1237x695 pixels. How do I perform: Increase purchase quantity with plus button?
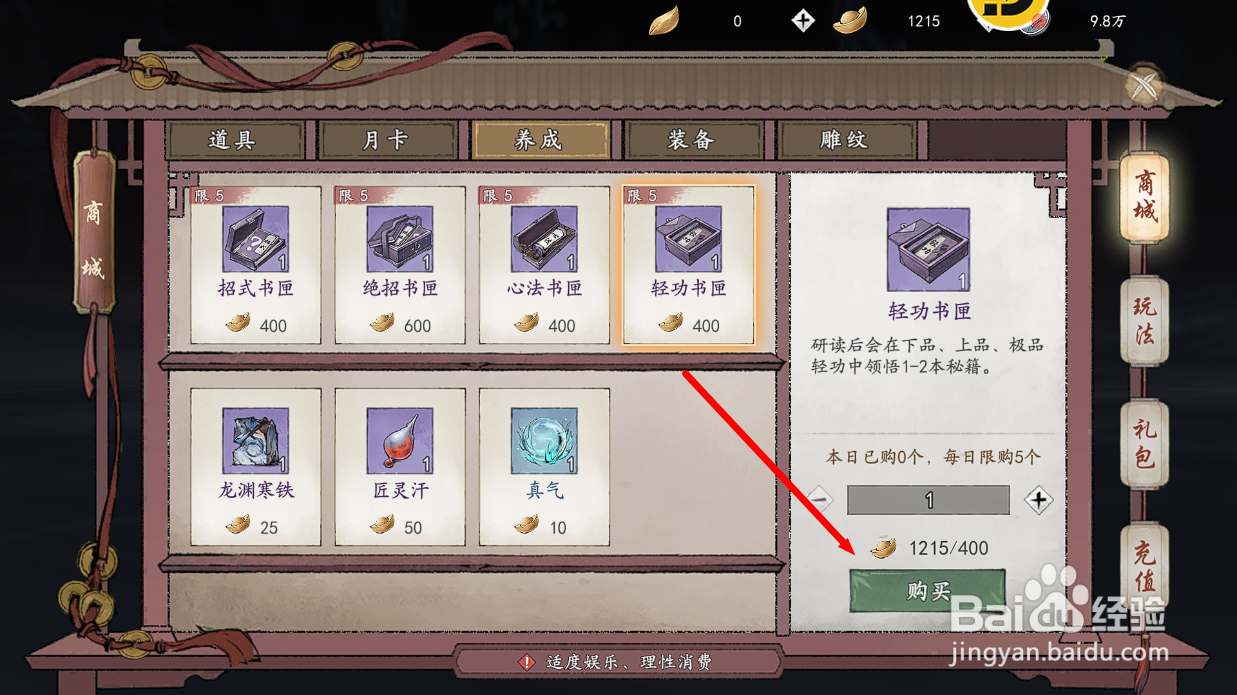click(x=1039, y=500)
